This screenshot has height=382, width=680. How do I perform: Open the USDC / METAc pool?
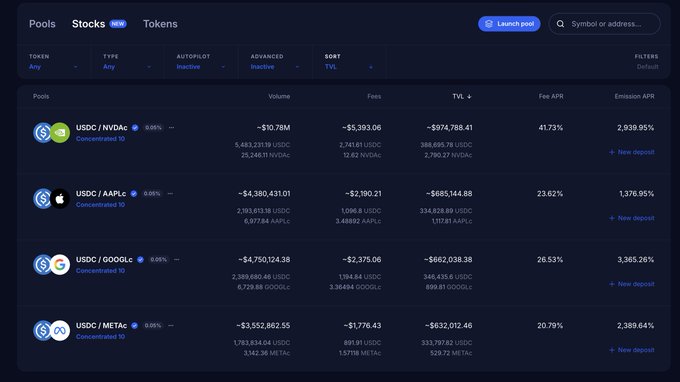pyautogui.click(x=101, y=325)
